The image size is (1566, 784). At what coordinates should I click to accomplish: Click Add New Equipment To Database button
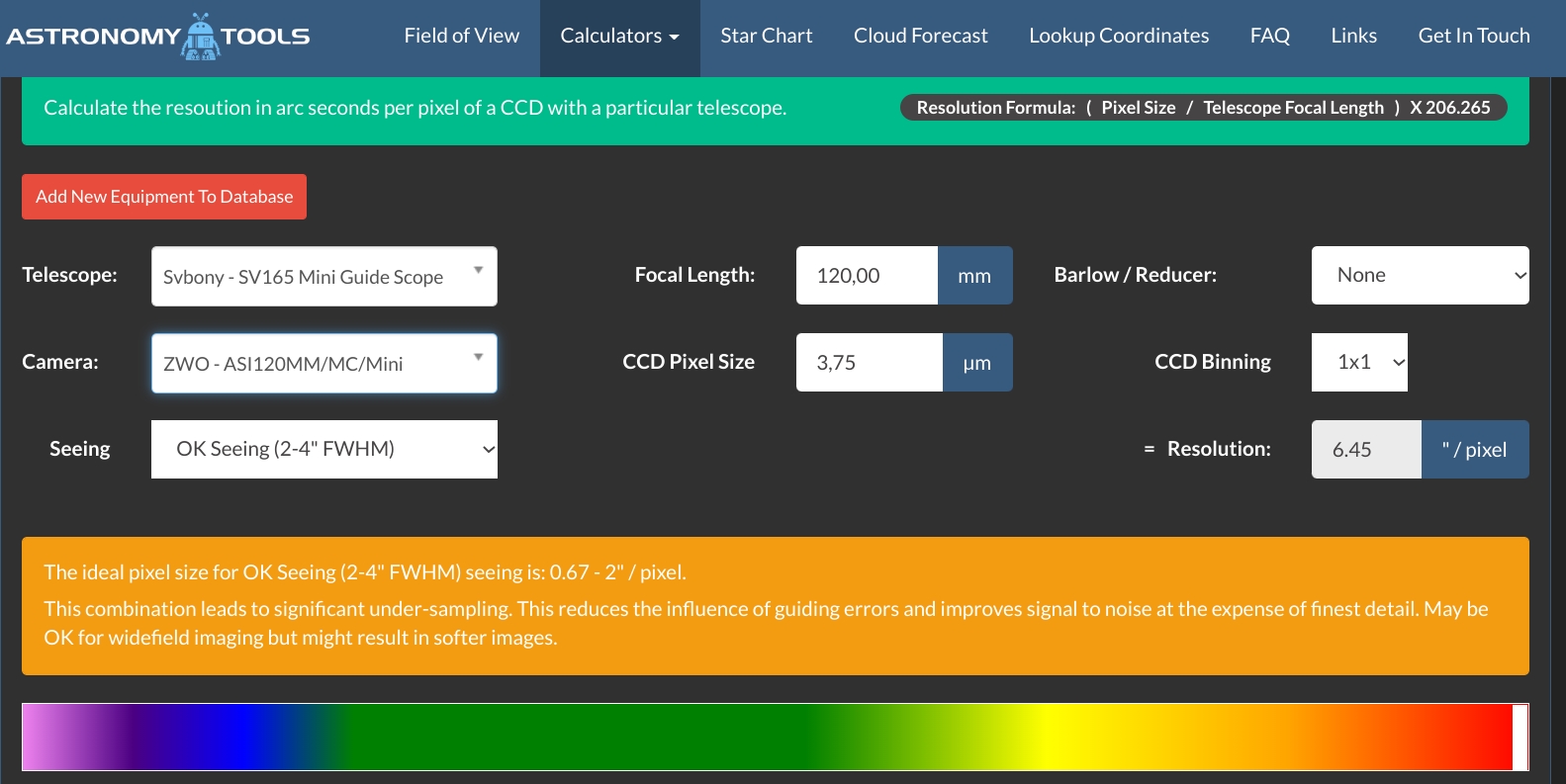coord(164,197)
